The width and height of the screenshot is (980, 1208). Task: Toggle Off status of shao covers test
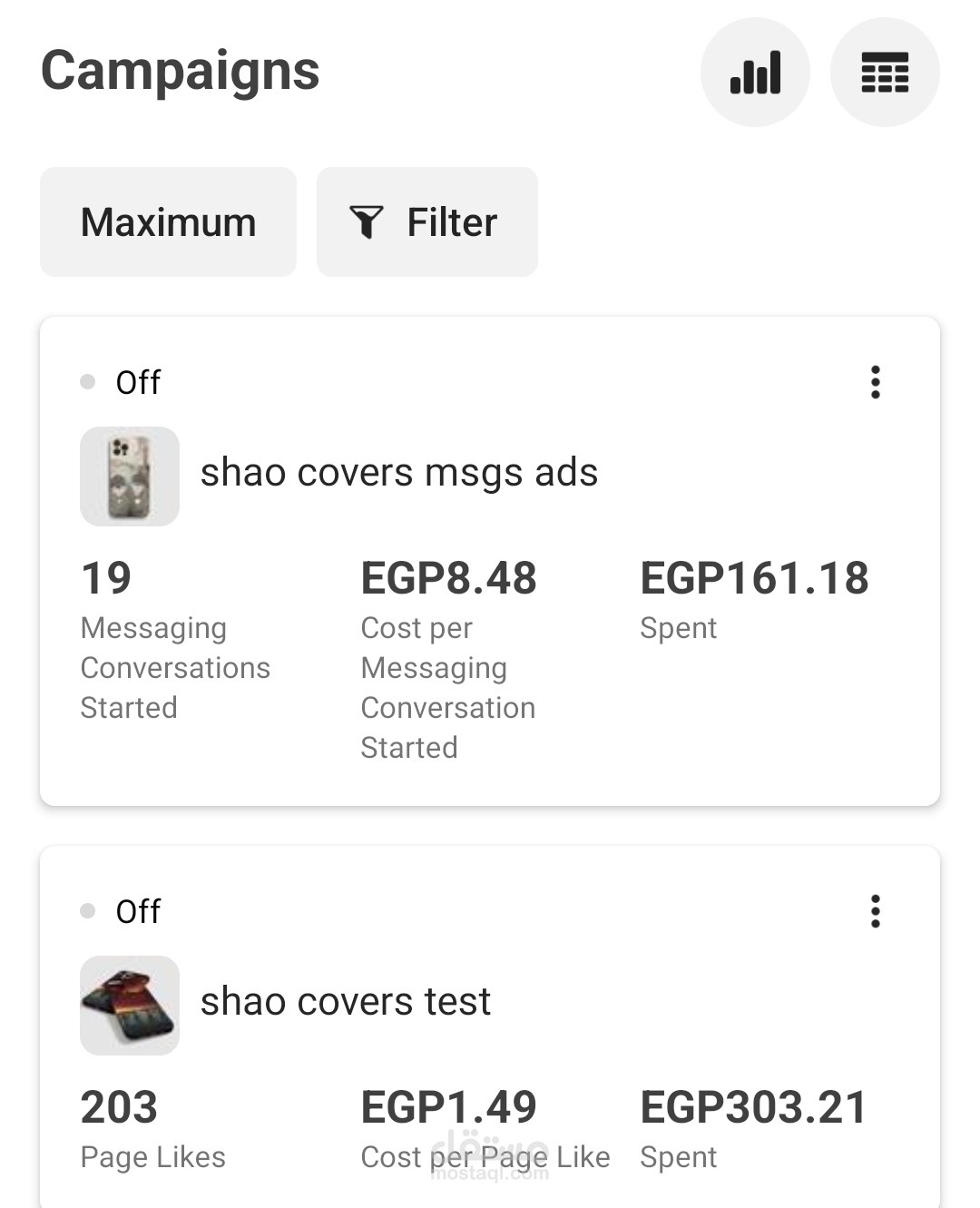coord(122,911)
